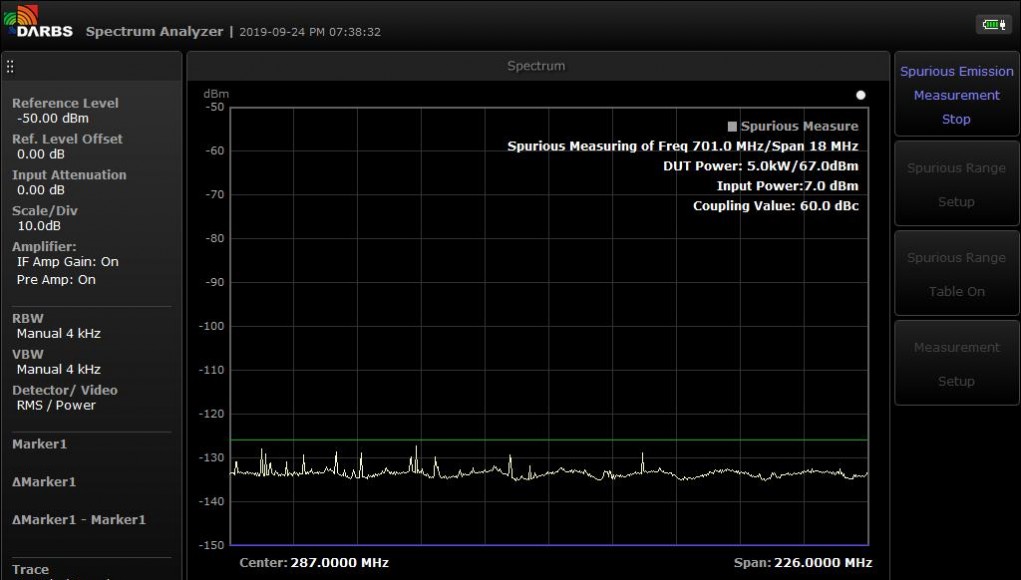Click the white recording indicator dot
Viewport: 1021px width, 580px height.
[860, 95]
